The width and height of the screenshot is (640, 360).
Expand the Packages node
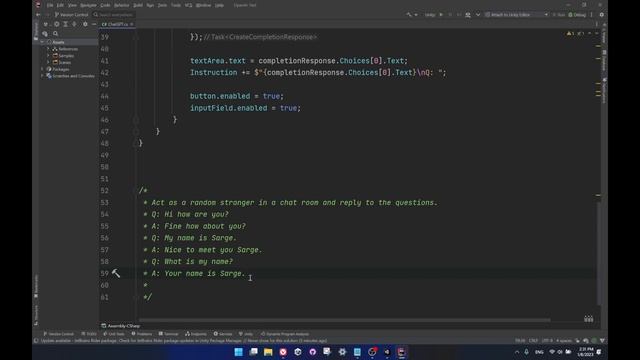pos(42,69)
